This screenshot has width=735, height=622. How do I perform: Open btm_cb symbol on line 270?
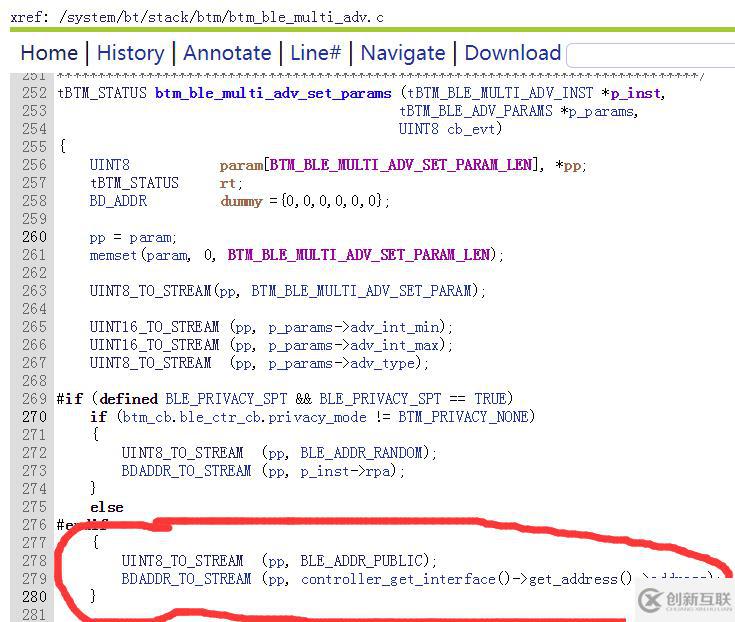click(149, 417)
